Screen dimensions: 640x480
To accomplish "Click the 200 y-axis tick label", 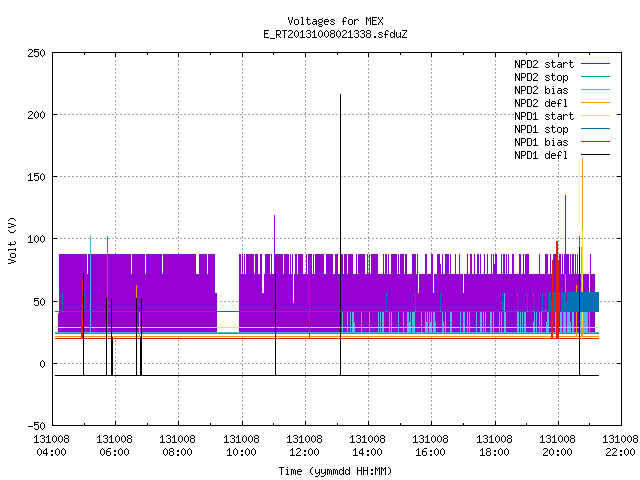I will [x=36, y=115].
